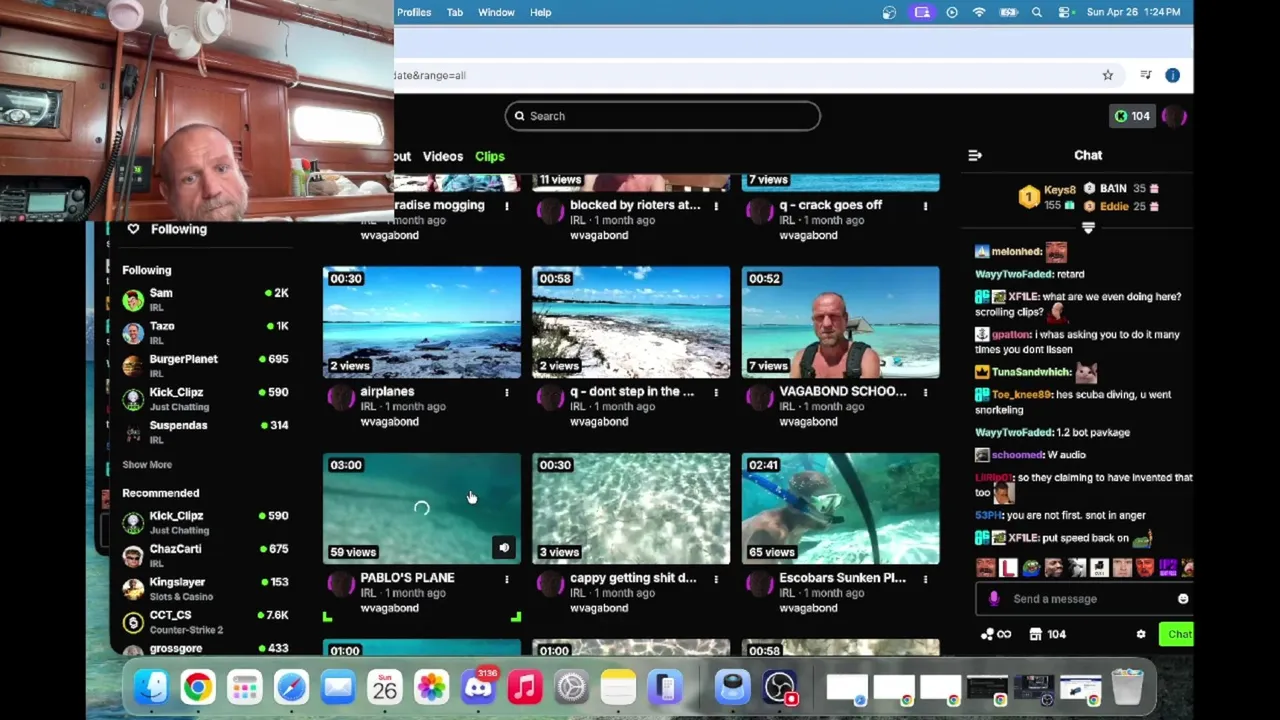Open Spotlight search in menu bar
1280x720 pixels.
[1037, 12]
